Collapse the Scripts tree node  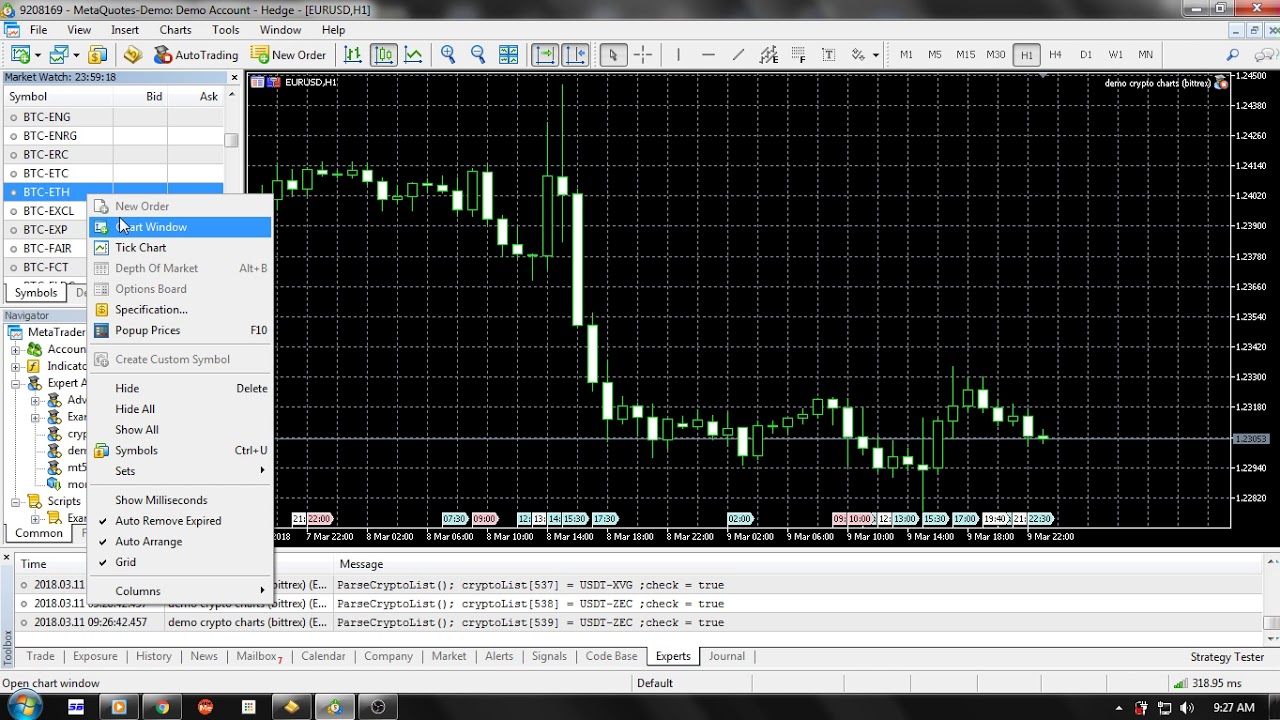click(16, 502)
